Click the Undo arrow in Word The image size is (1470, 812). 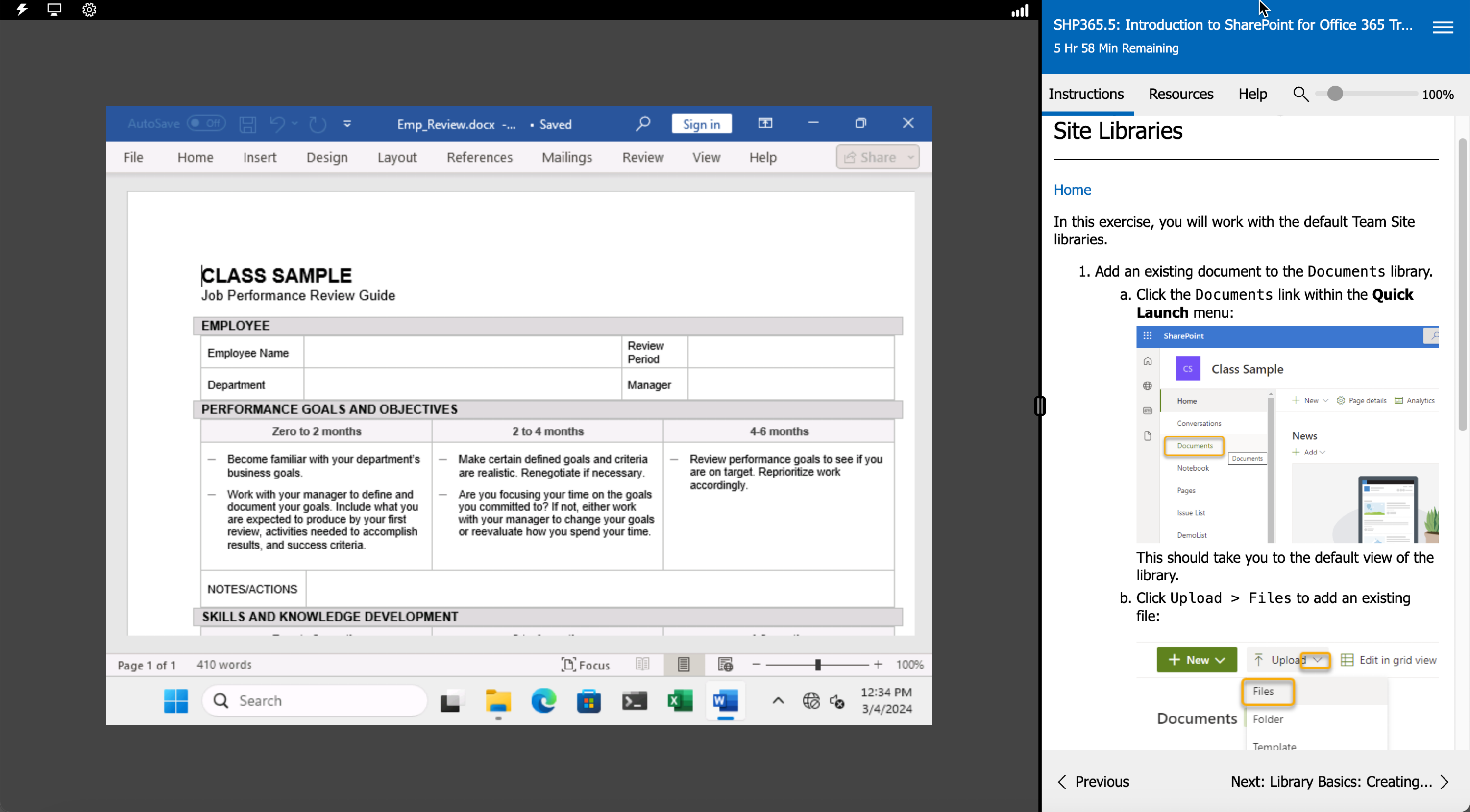(277, 124)
